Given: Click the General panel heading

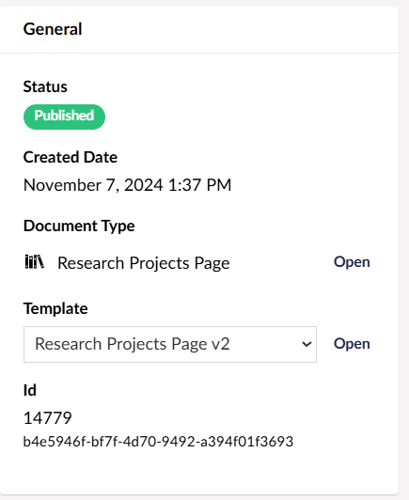Looking at the screenshot, I should [53, 29].
